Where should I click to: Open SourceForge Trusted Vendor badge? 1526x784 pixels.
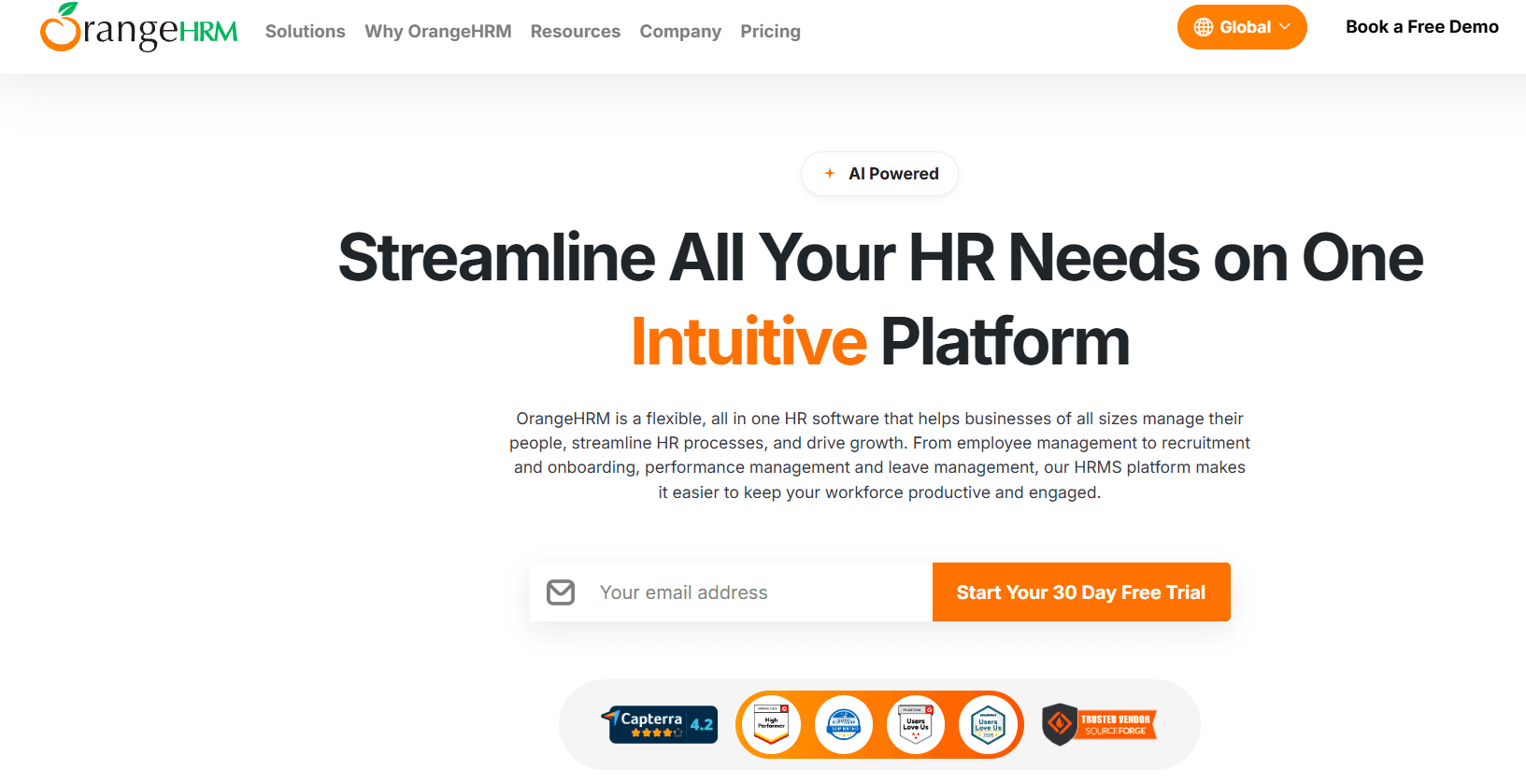[1100, 724]
